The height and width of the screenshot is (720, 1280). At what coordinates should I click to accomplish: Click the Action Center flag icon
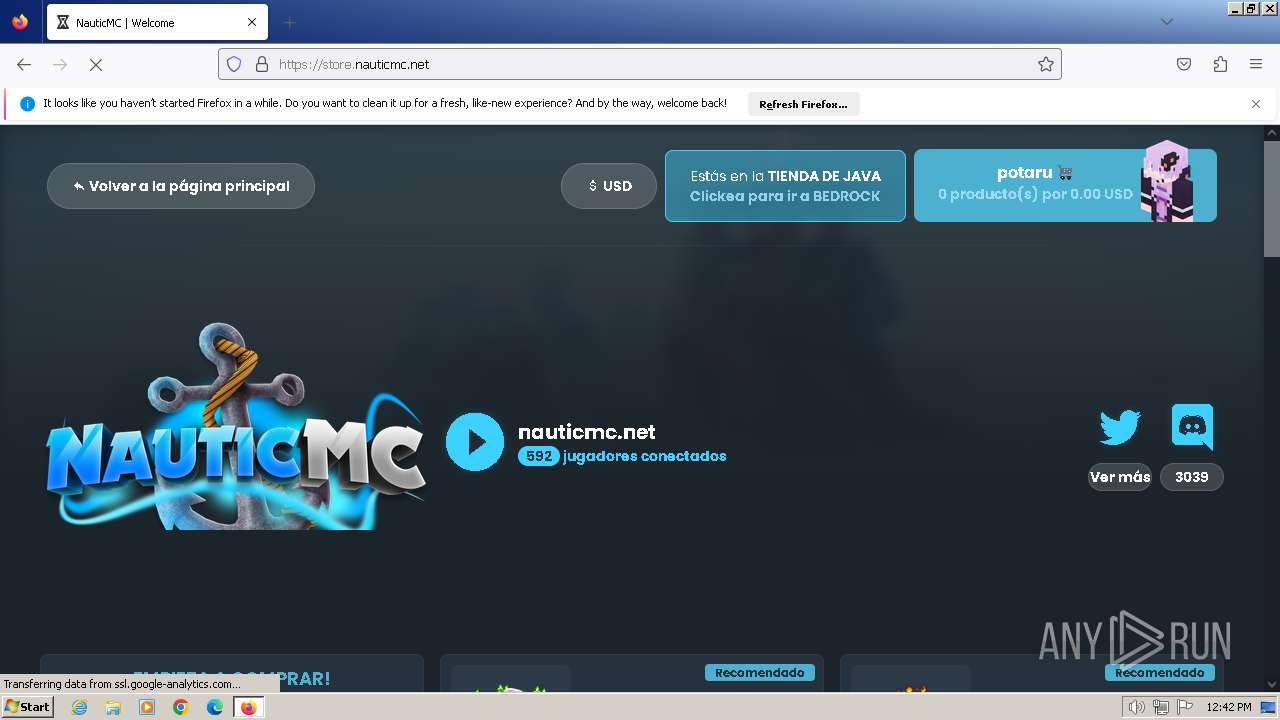tap(1185, 707)
